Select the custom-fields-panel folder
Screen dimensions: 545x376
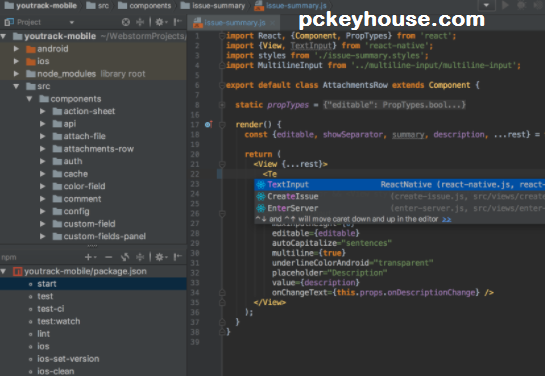[x=93, y=236]
